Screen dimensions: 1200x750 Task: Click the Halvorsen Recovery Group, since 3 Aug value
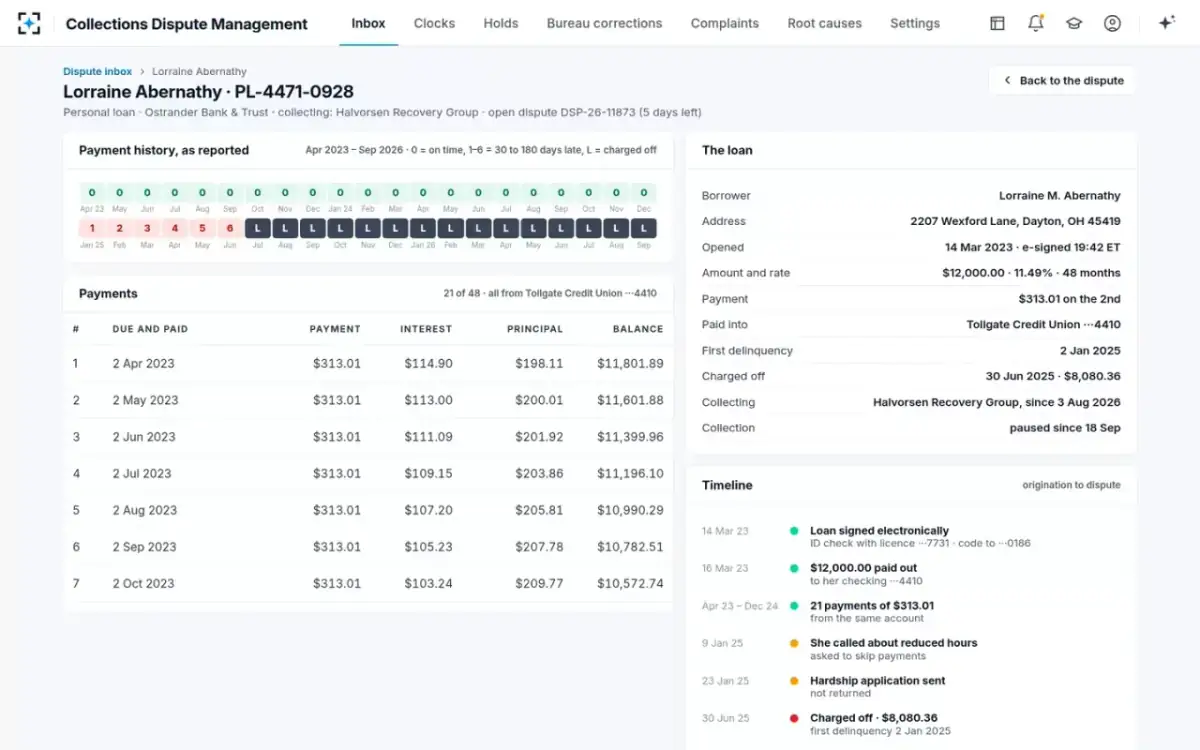tap(997, 403)
